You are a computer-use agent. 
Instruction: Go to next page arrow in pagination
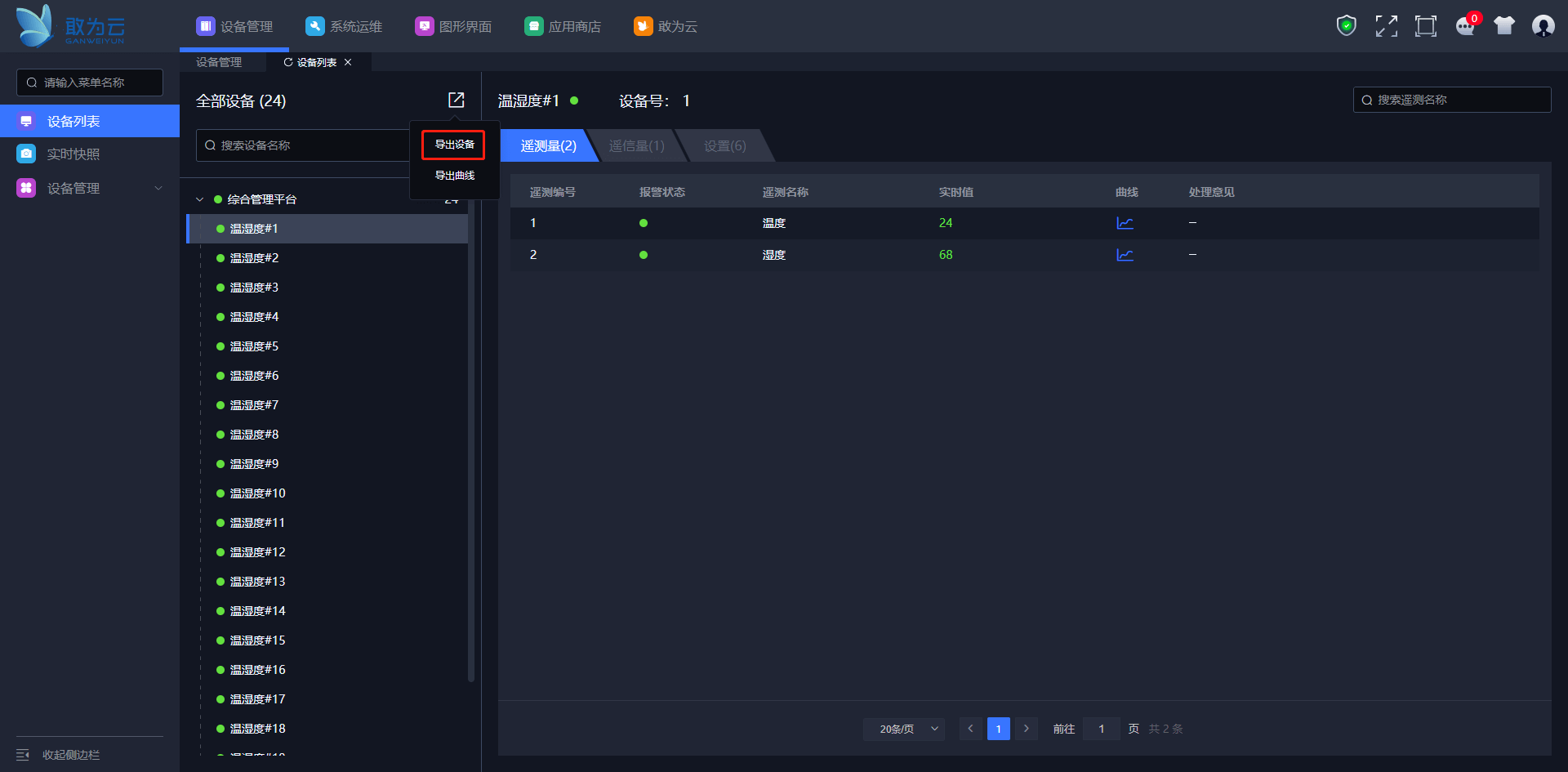coord(1027,729)
